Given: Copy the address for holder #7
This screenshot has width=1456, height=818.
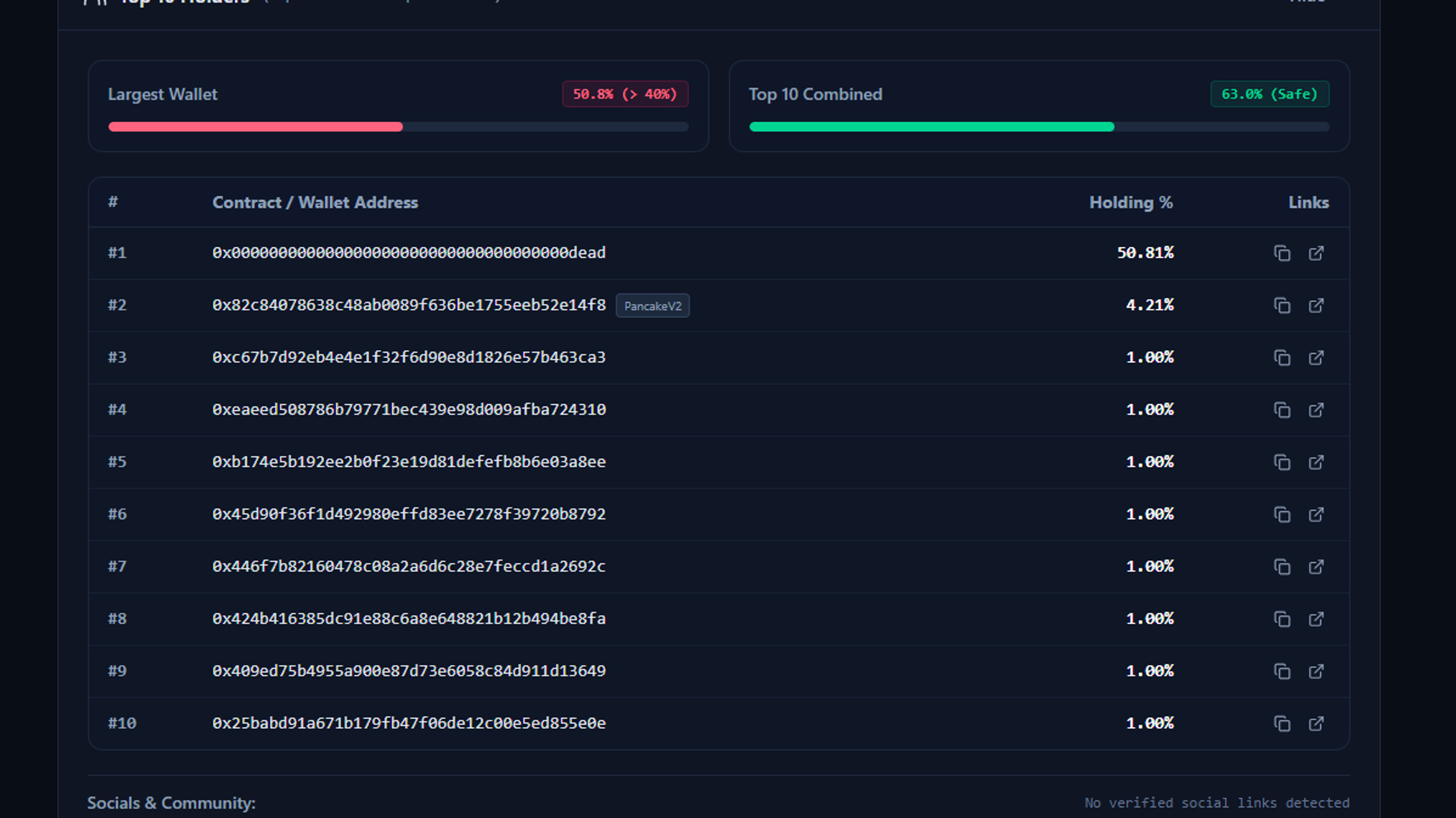Looking at the screenshot, I should pos(1282,567).
